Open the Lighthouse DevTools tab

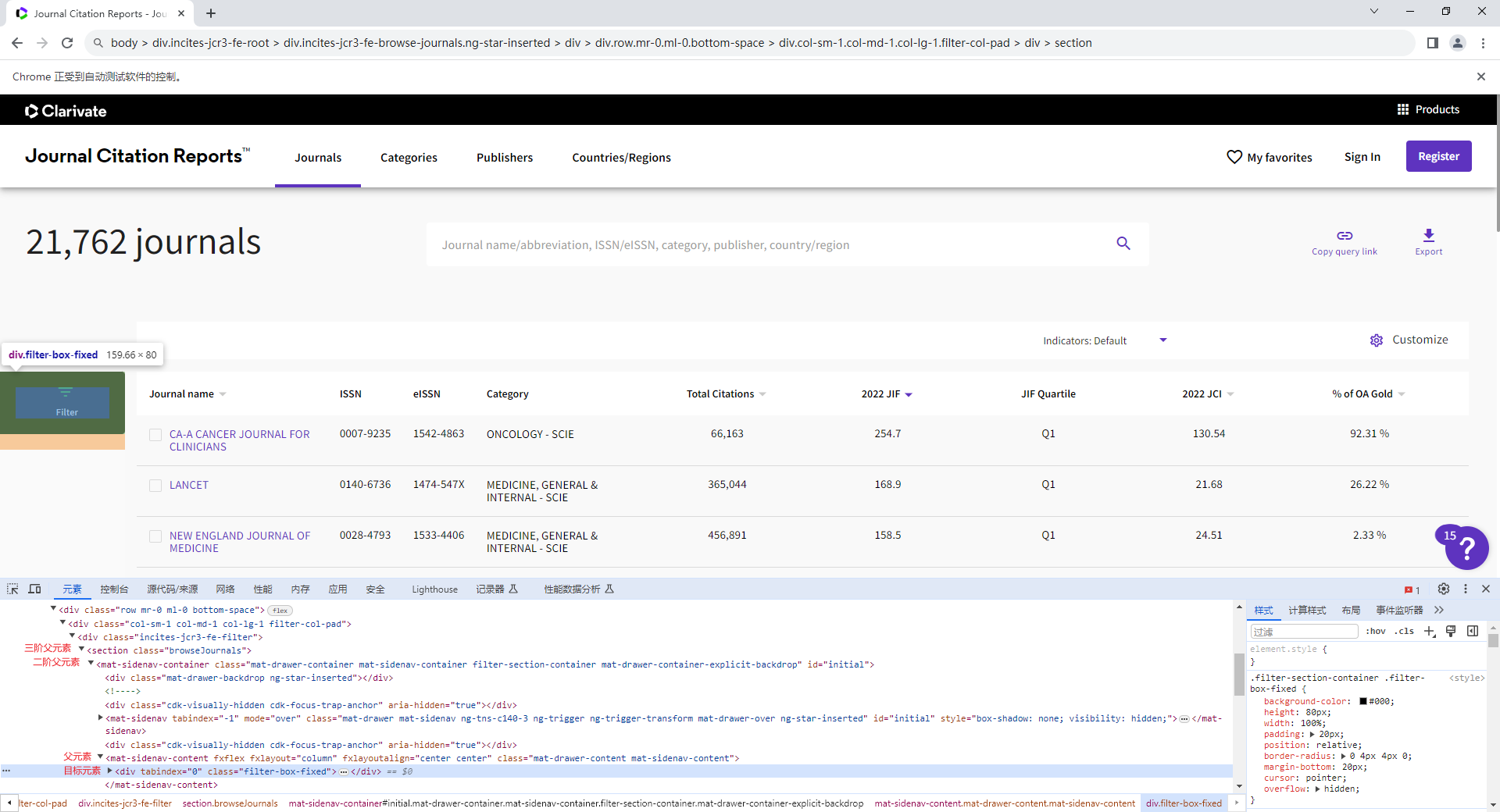(x=434, y=589)
